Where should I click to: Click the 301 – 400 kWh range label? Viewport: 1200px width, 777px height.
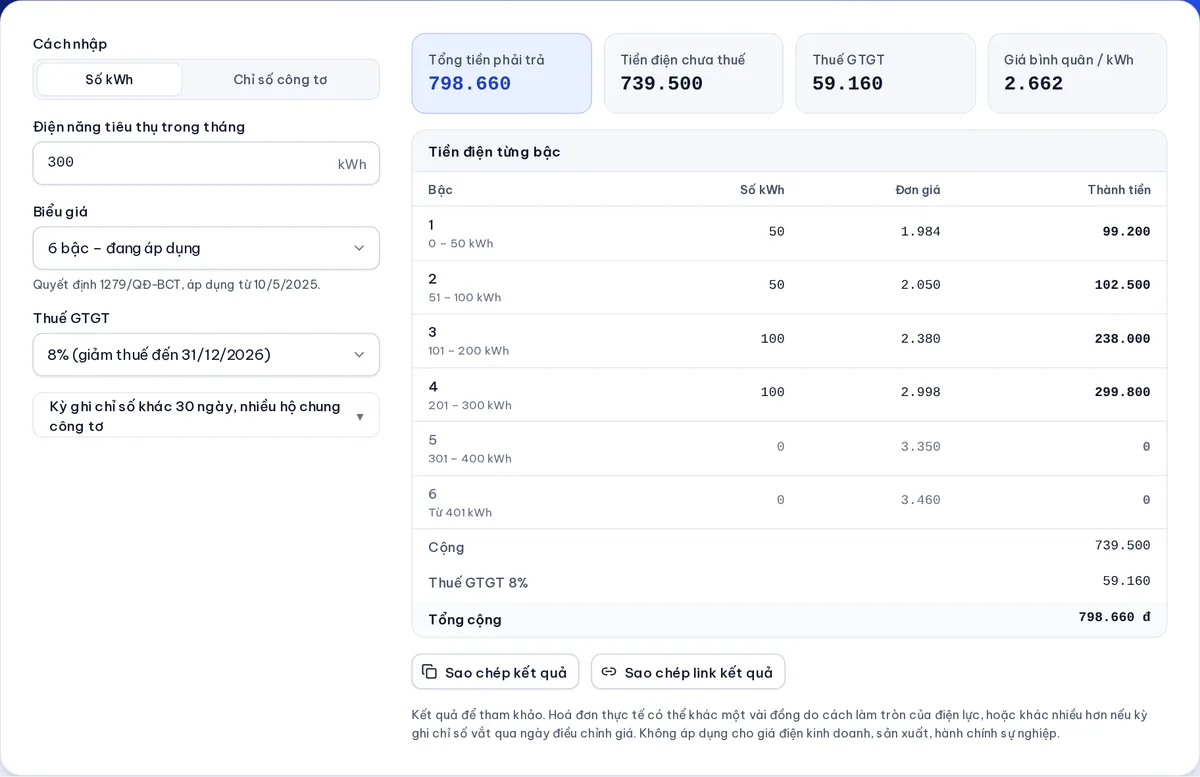point(470,459)
